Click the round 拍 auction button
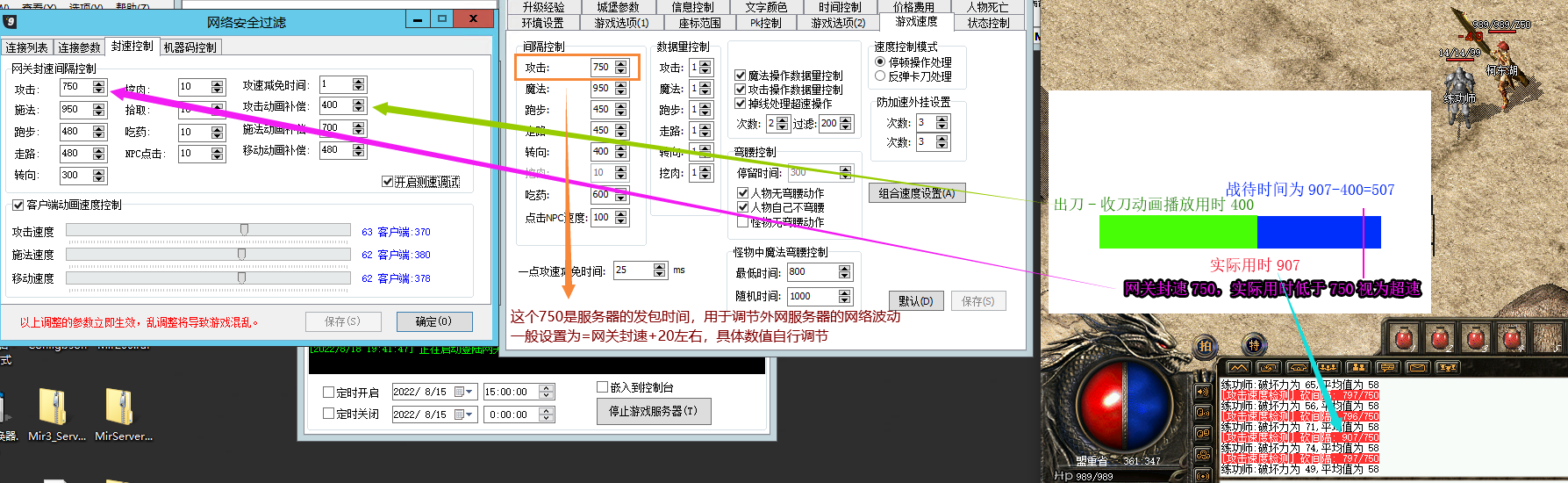1568x483 pixels. [x=1206, y=346]
